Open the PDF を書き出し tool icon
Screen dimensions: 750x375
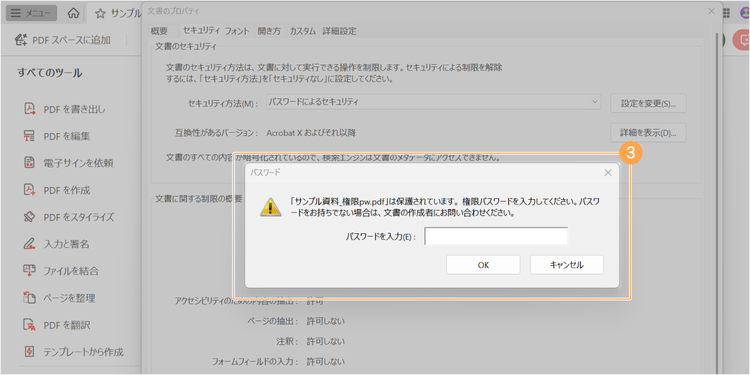point(30,109)
